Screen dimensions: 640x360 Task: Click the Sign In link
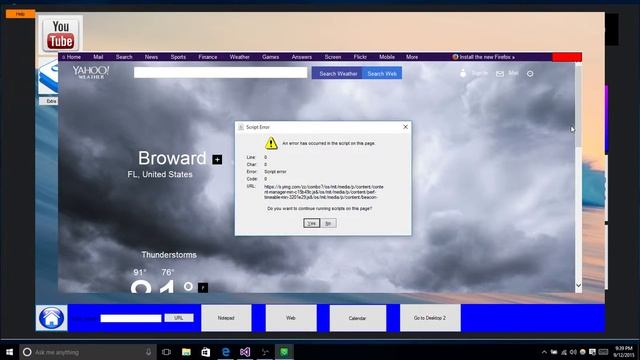480,73
